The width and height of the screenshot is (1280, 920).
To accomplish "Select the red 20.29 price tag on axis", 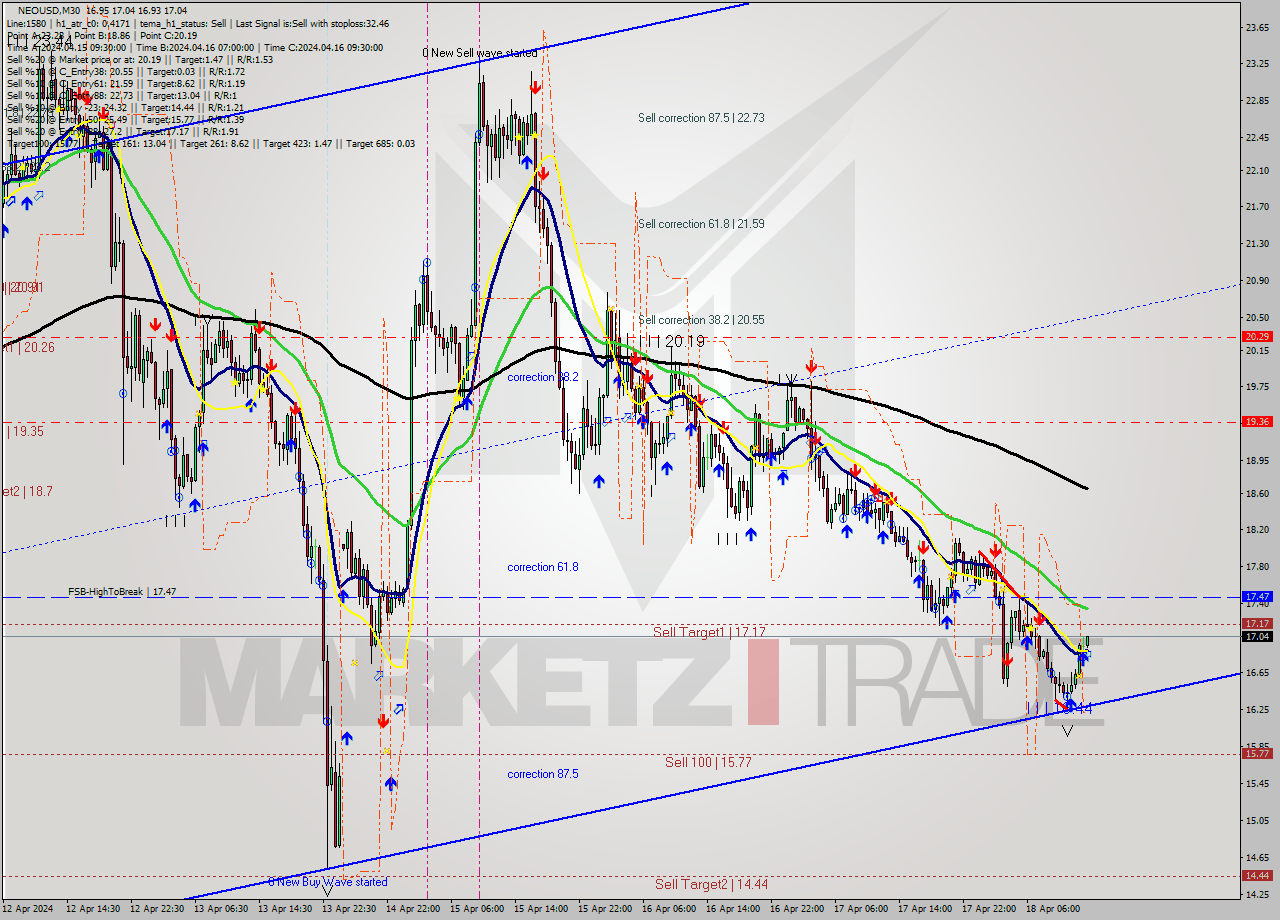I will [1257, 337].
